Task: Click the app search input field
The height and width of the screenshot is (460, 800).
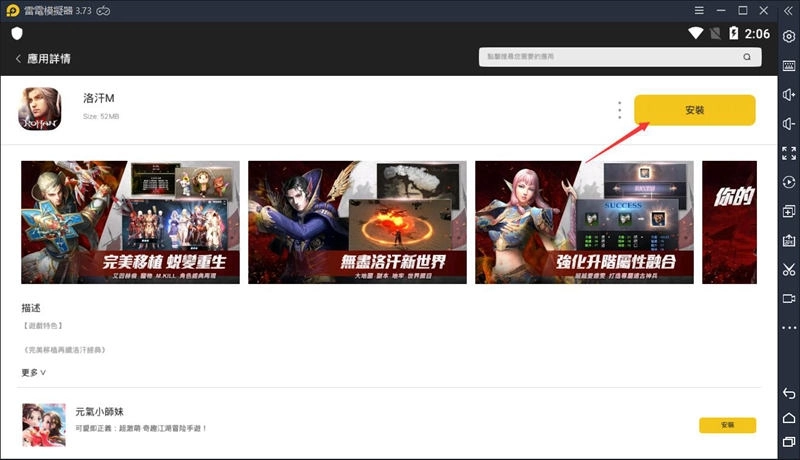Action: pyautogui.click(x=610, y=59)
